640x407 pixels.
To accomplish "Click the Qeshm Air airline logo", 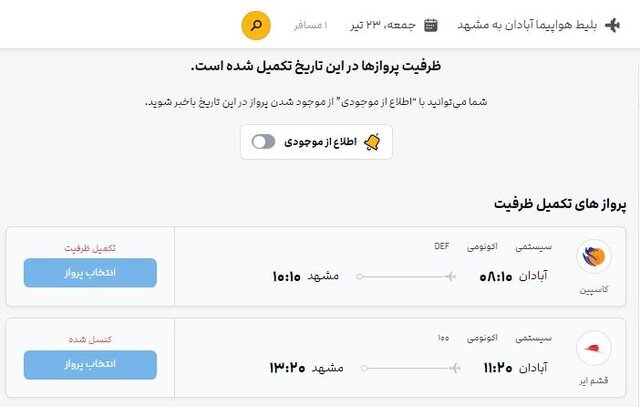I will pos(594,347).
